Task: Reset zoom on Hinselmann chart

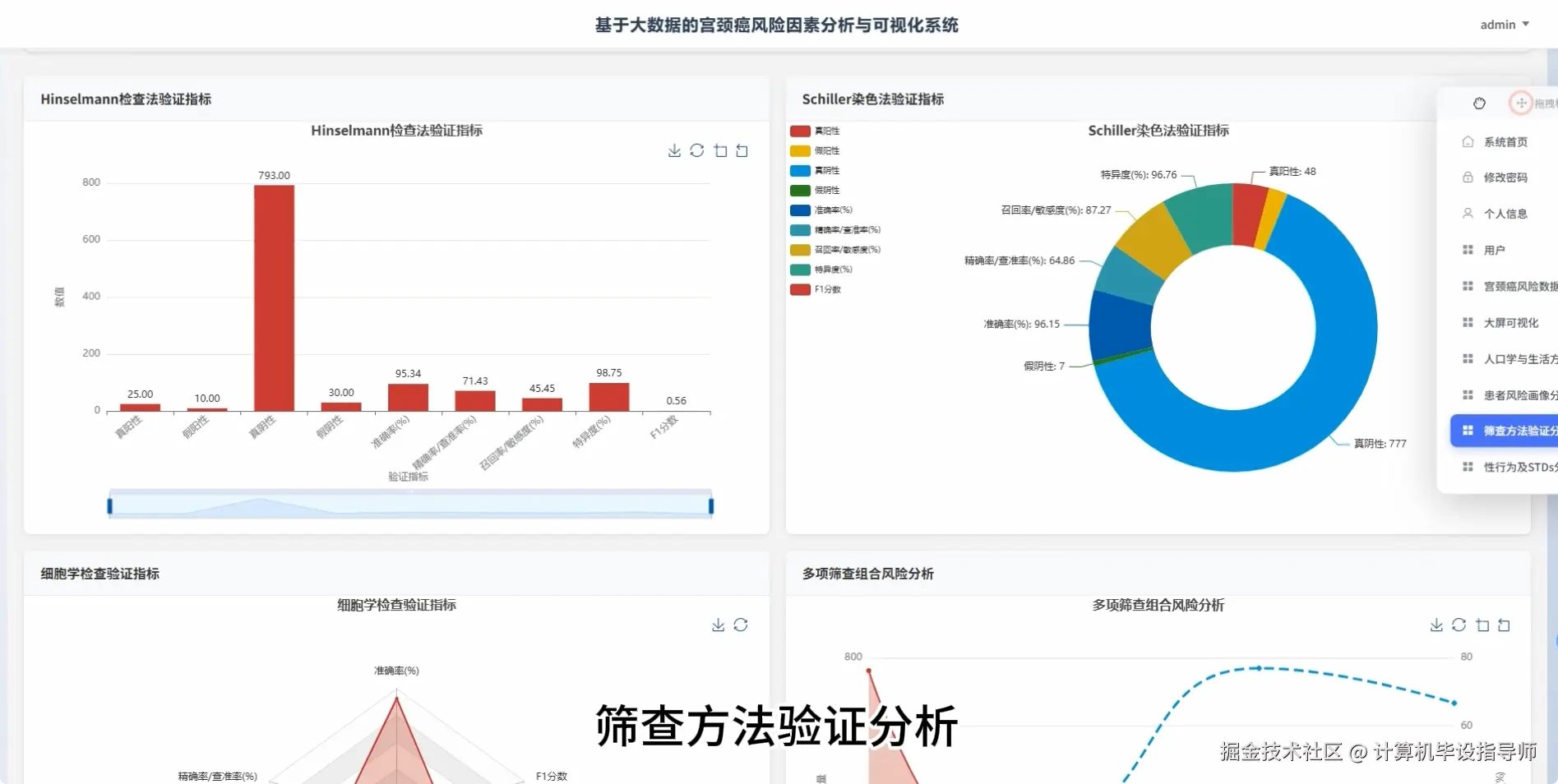Action: [x=742, y=150]
